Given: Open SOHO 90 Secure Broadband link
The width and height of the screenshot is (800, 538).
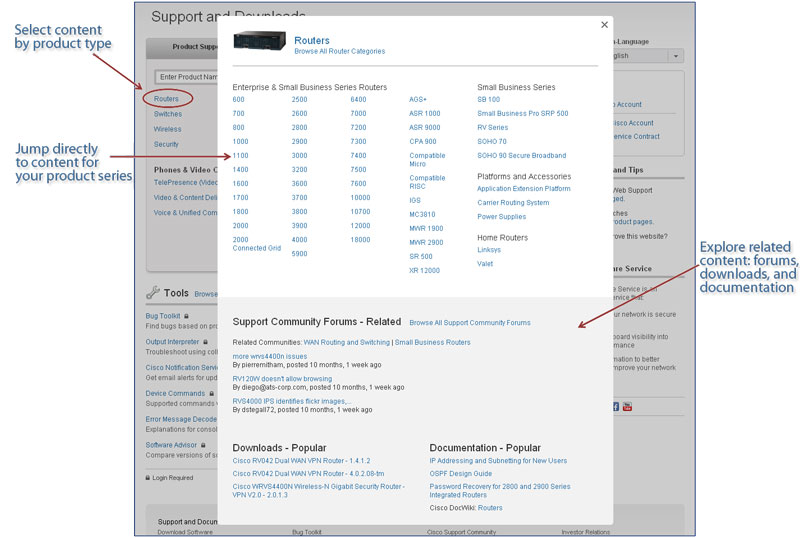Looking at the screenshot, I should click(522, 156).
